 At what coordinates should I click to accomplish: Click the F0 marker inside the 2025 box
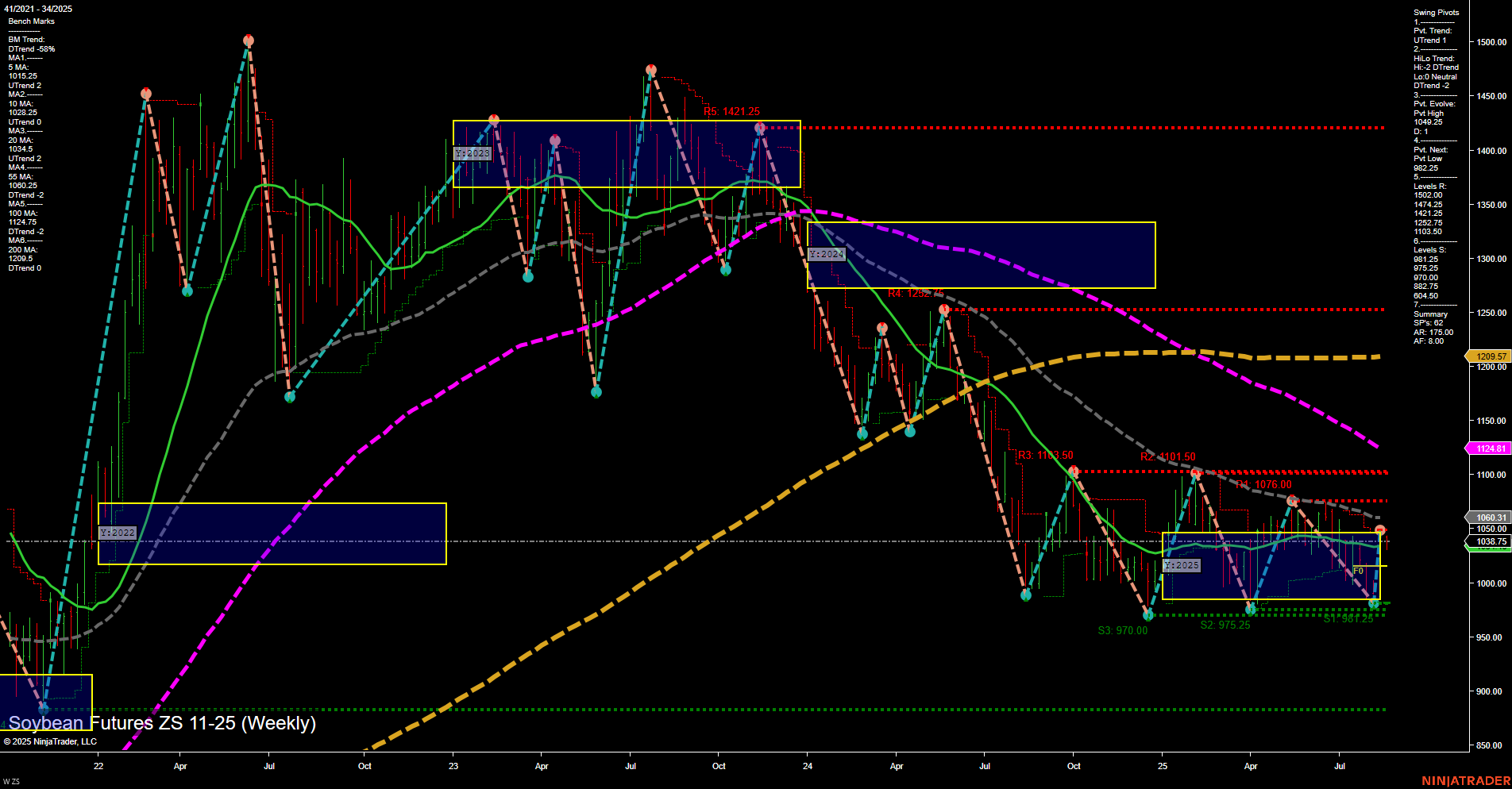point(1358,569)
